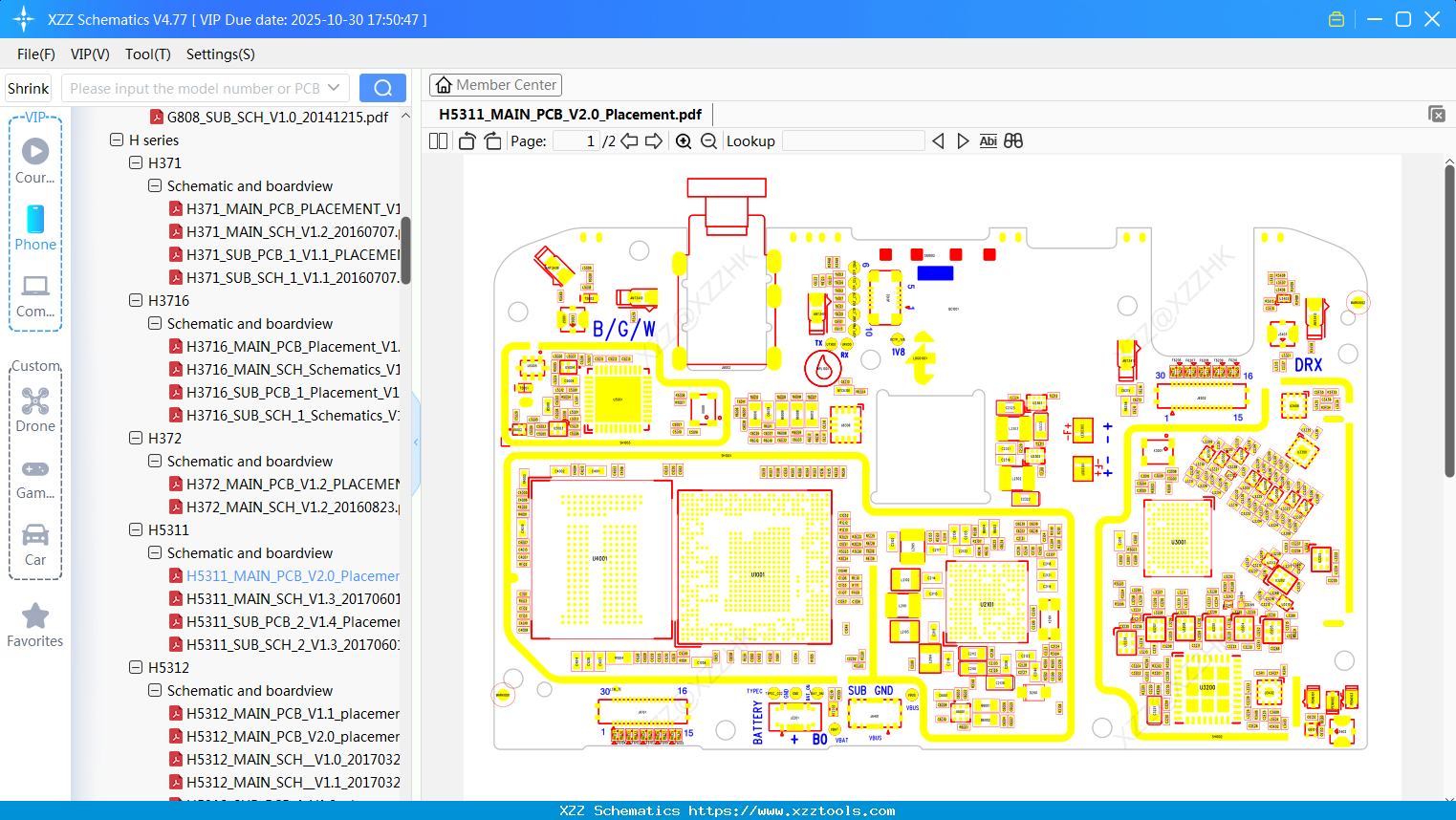Image resolution: width=1456 pixels, height=820 pixels.
Task: Click the Shrink button
Action: click(28, 87)
